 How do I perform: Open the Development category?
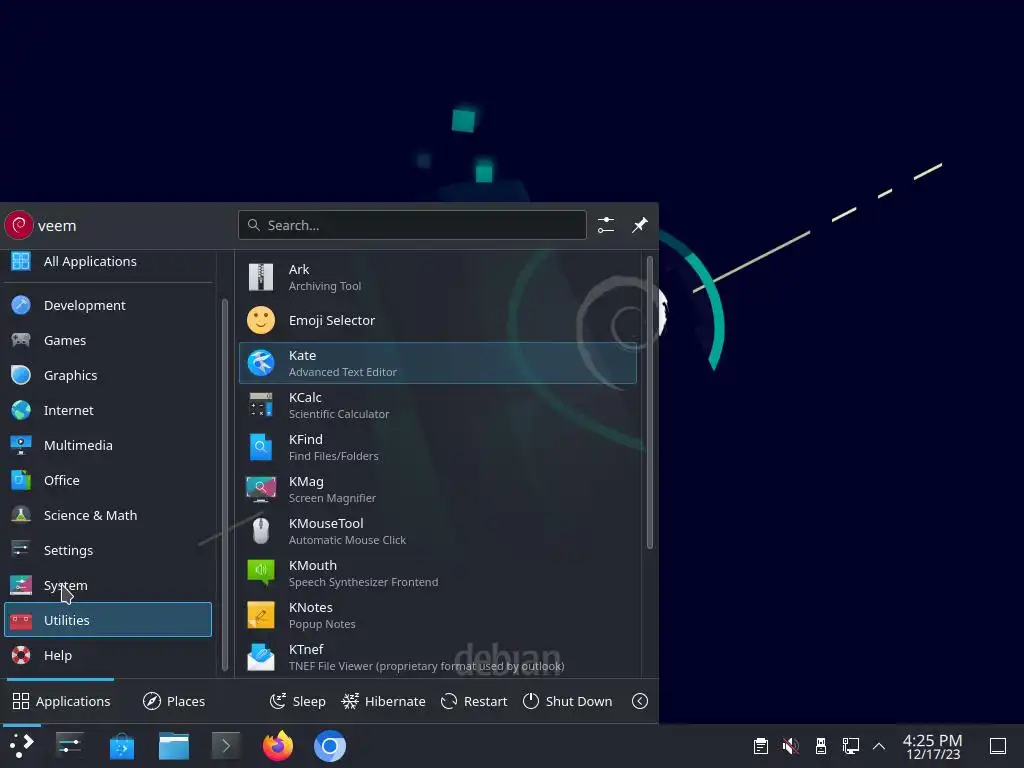point(108,305)
